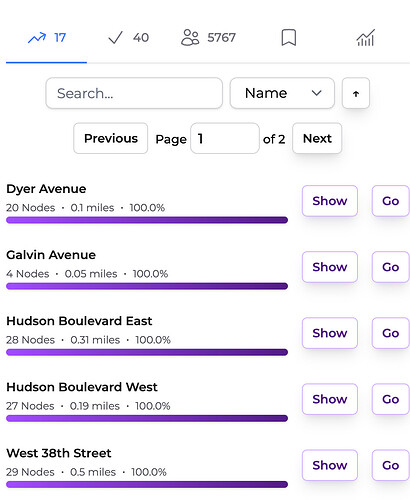Open the bar chart statistics tab
Screen dimensions: 410x500
click(366, 38)
